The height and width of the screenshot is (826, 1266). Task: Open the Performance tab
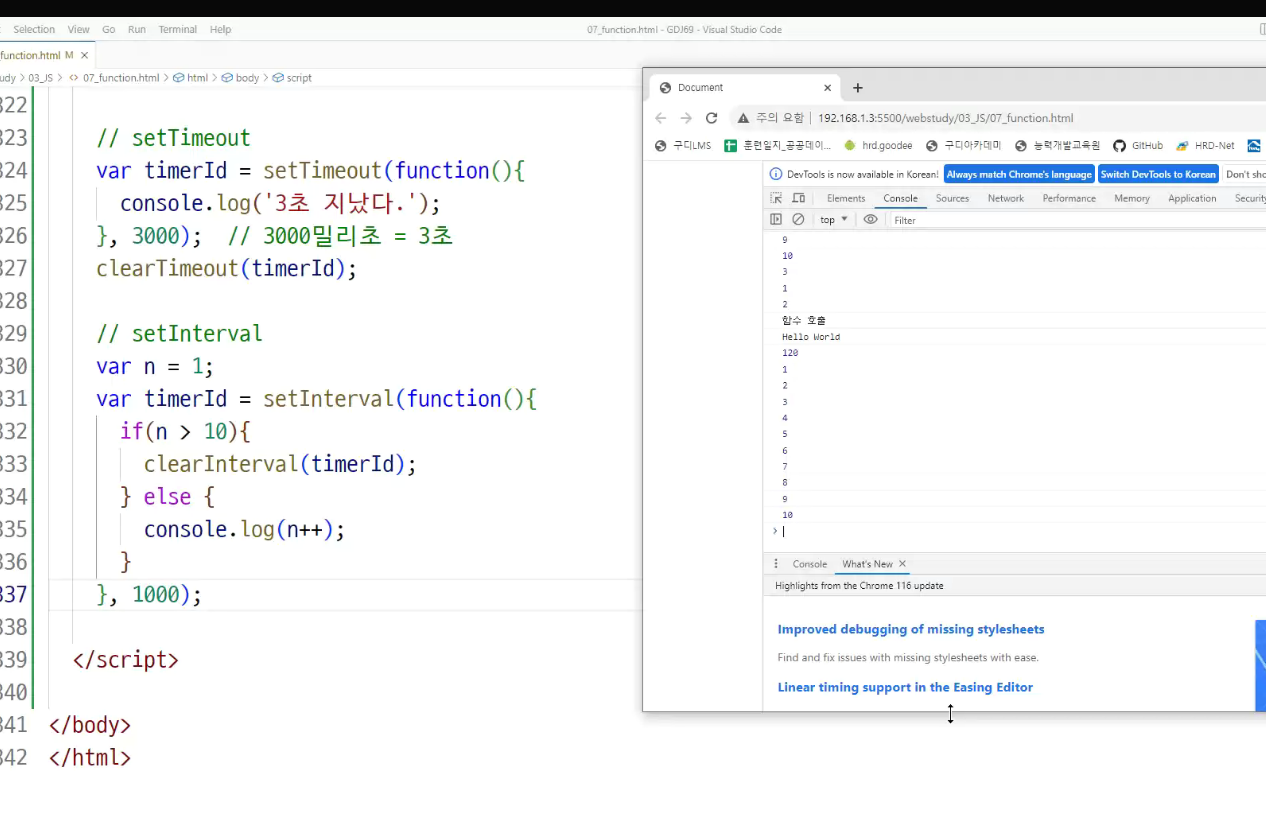[1069, 198]
